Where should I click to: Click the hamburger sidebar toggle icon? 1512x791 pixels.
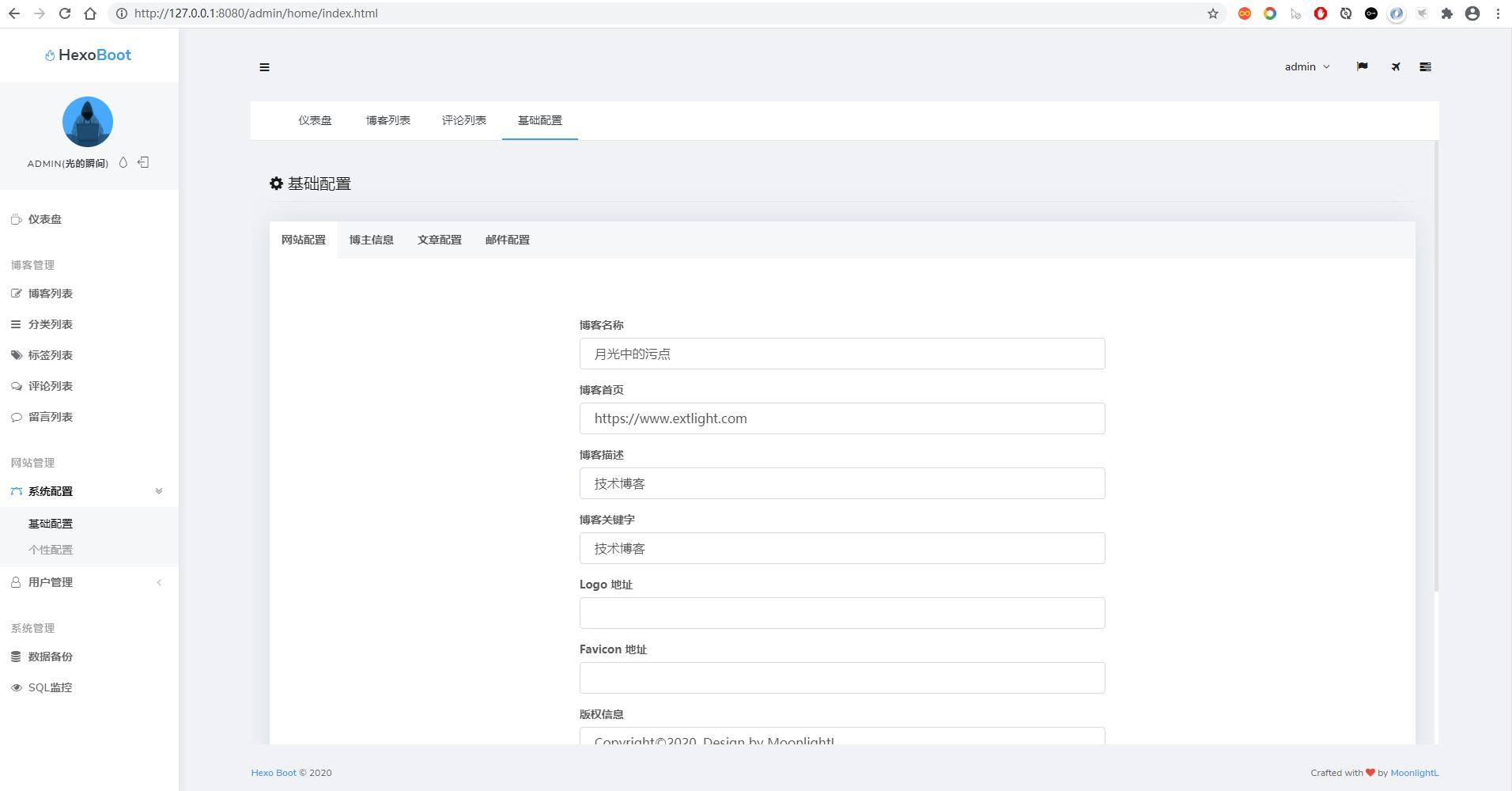point(264,67)
